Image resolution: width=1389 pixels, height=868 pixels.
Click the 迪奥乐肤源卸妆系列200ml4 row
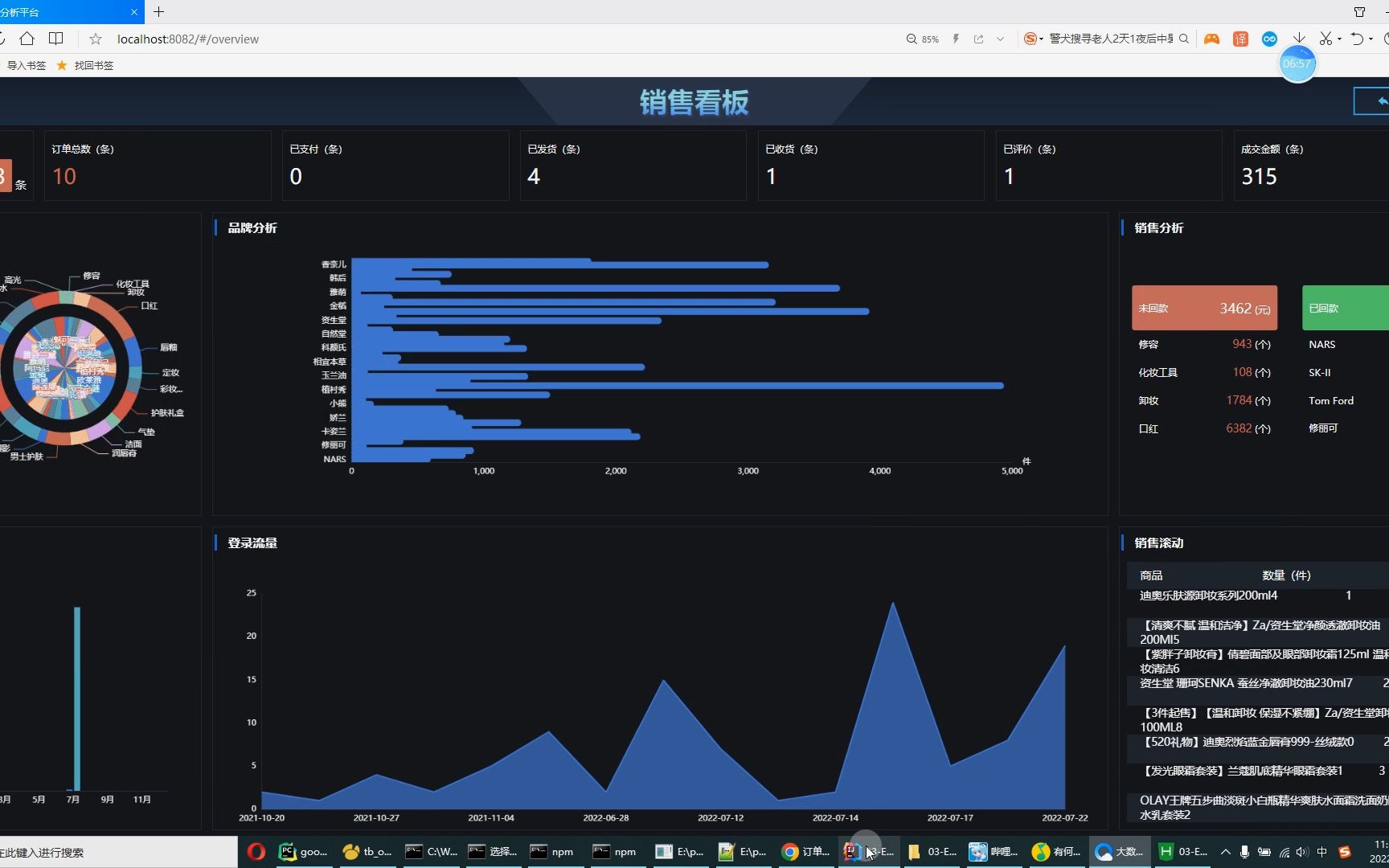click(x=1258, y=596)
